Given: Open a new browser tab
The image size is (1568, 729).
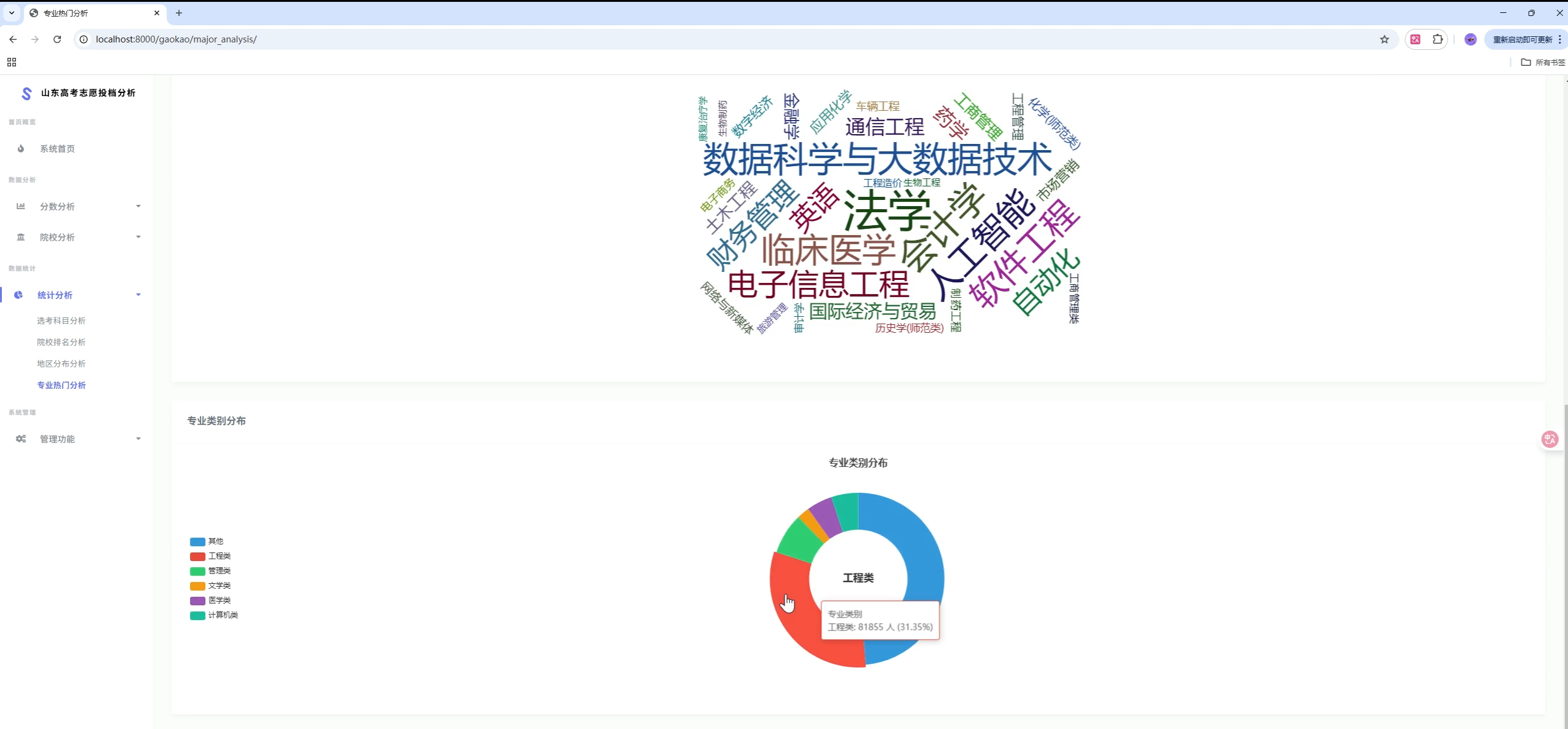Looking at the screenshot, I should pyautogui.click(x=179, y=13).
